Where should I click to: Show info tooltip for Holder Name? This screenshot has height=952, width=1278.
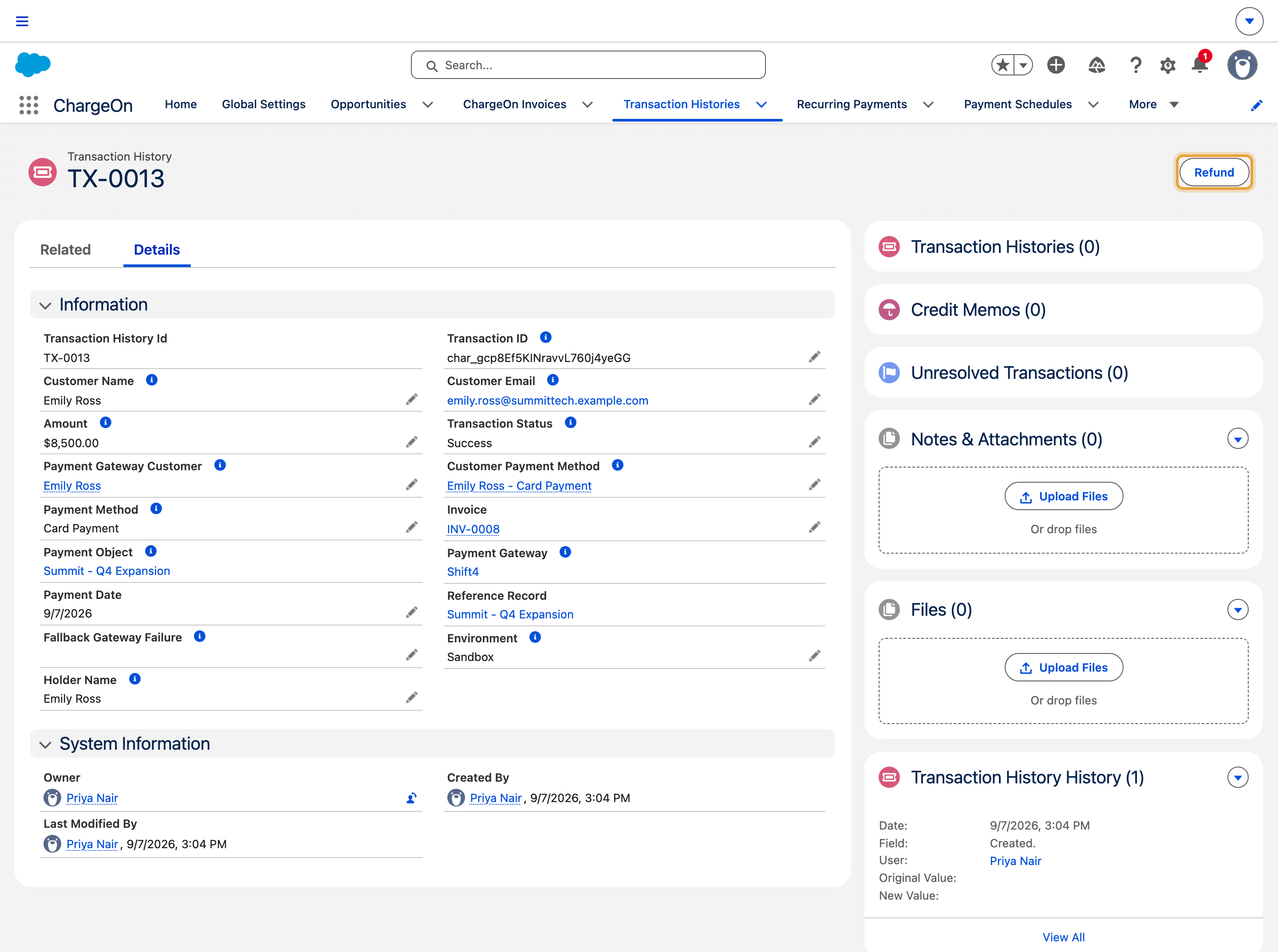[135, 679]
